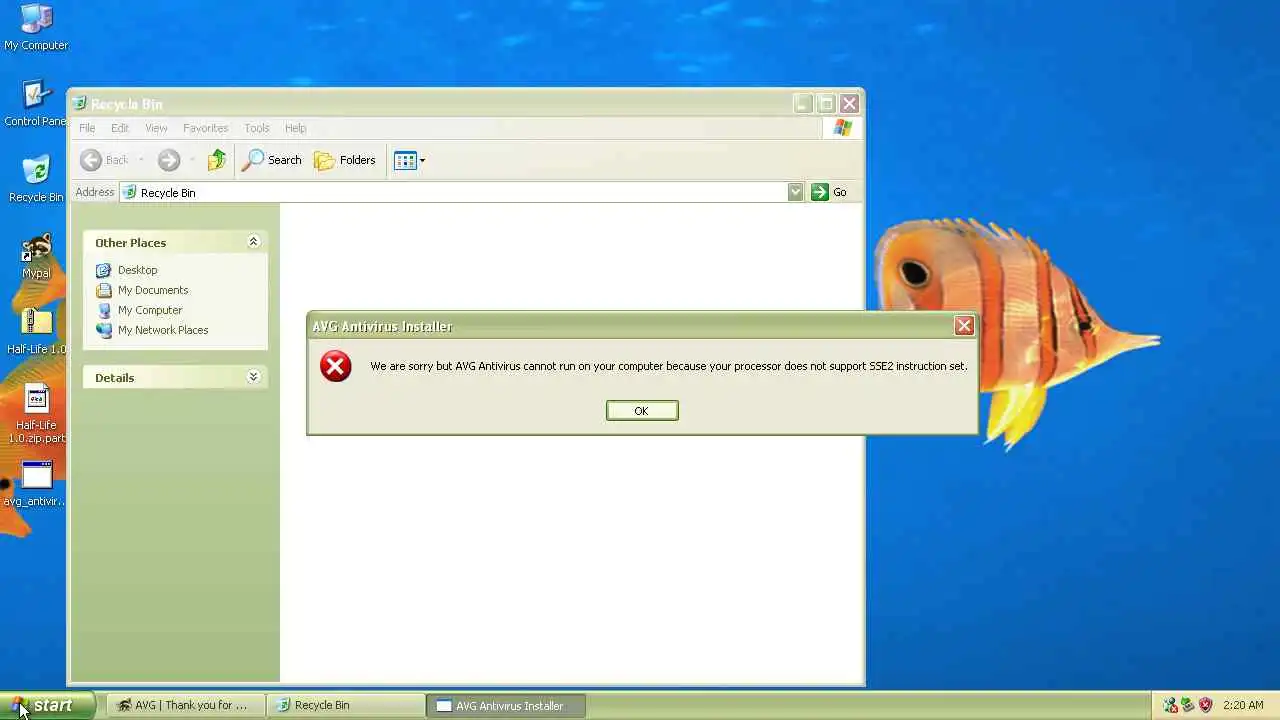Click OK in the AVG Installer dialog
The height and width of the screenshot is (720, 1280).
pos(642,411)
